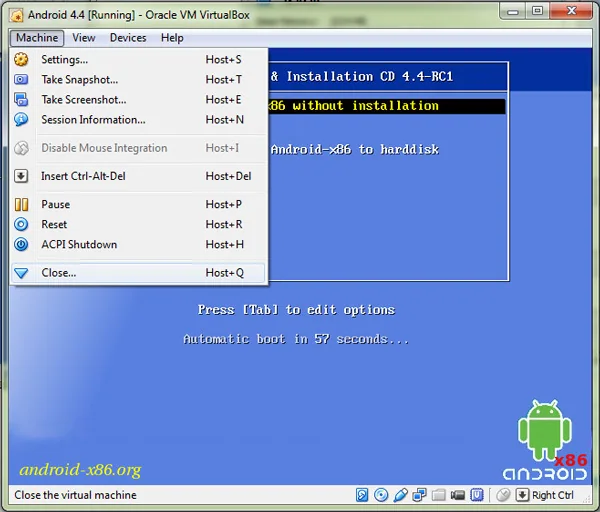This screenshot has height=512, width=600.
Task: Open the Machine menu
Action: [x=37, y=38]
